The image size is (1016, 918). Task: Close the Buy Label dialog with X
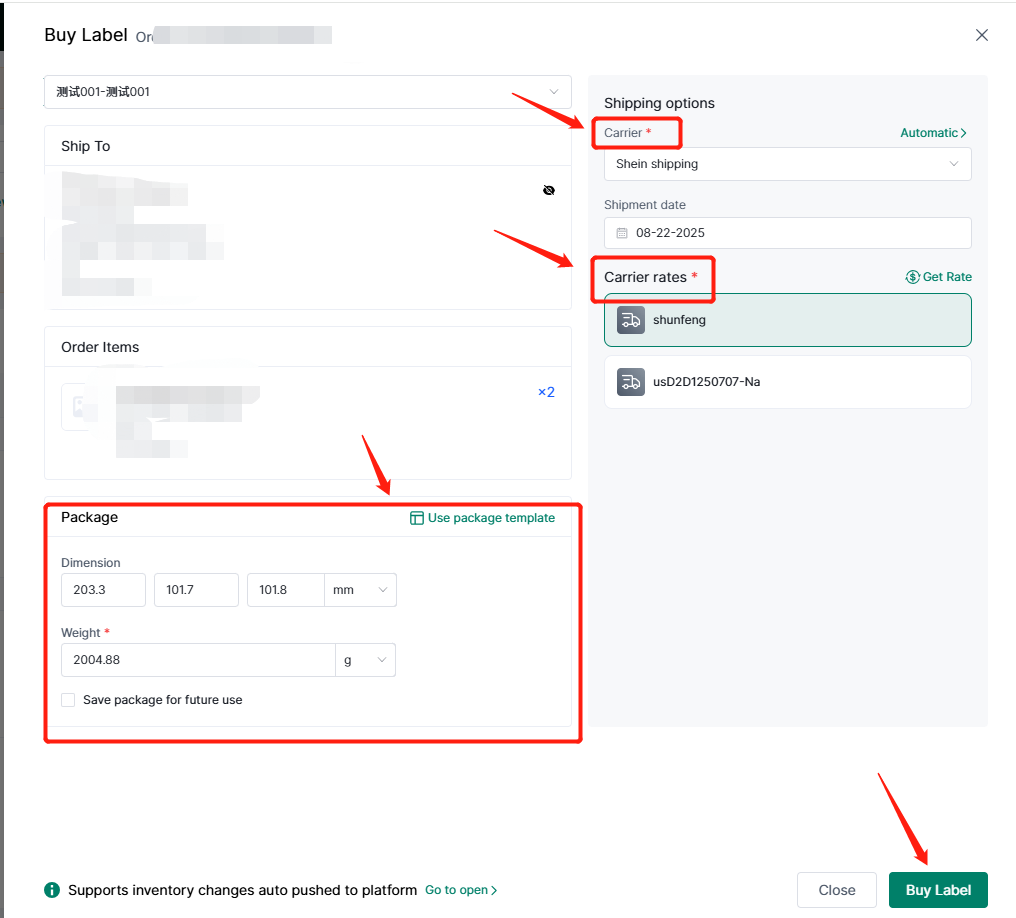pos(981,35)
